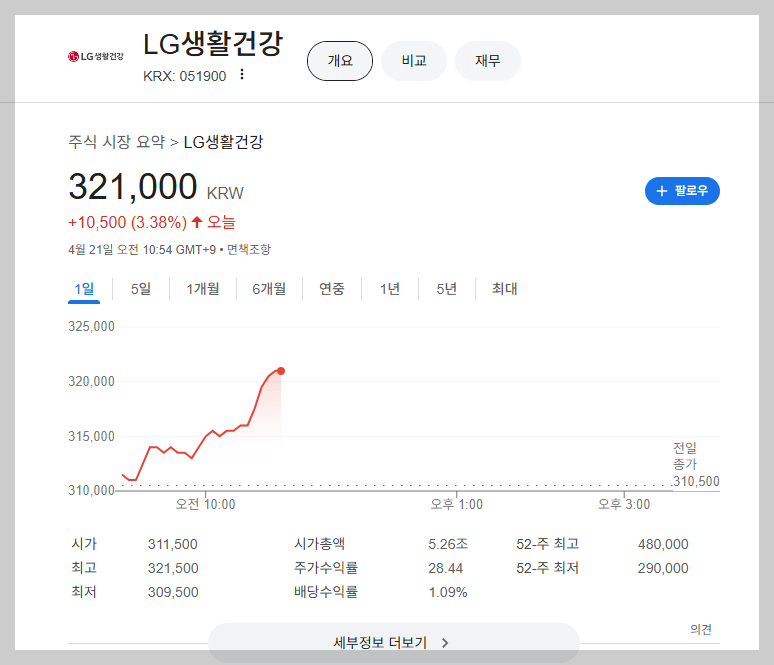
Task: Choose the 6개월 chart range
Action: (x=269, y=289)
